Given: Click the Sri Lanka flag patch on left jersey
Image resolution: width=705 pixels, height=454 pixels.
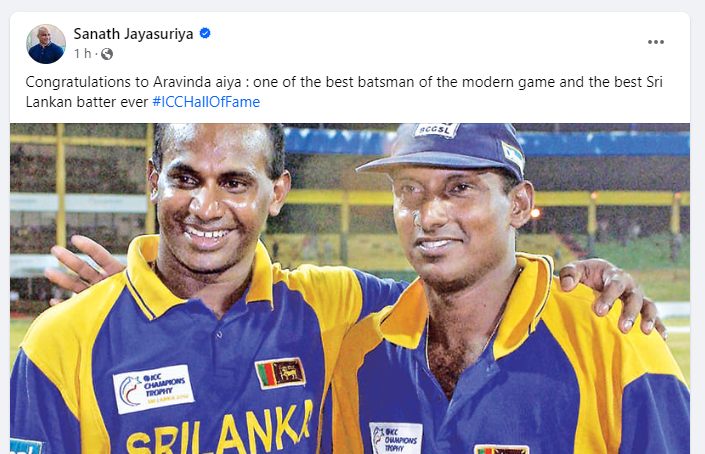Looking at the screenshot, I should [x=280, y=373].
